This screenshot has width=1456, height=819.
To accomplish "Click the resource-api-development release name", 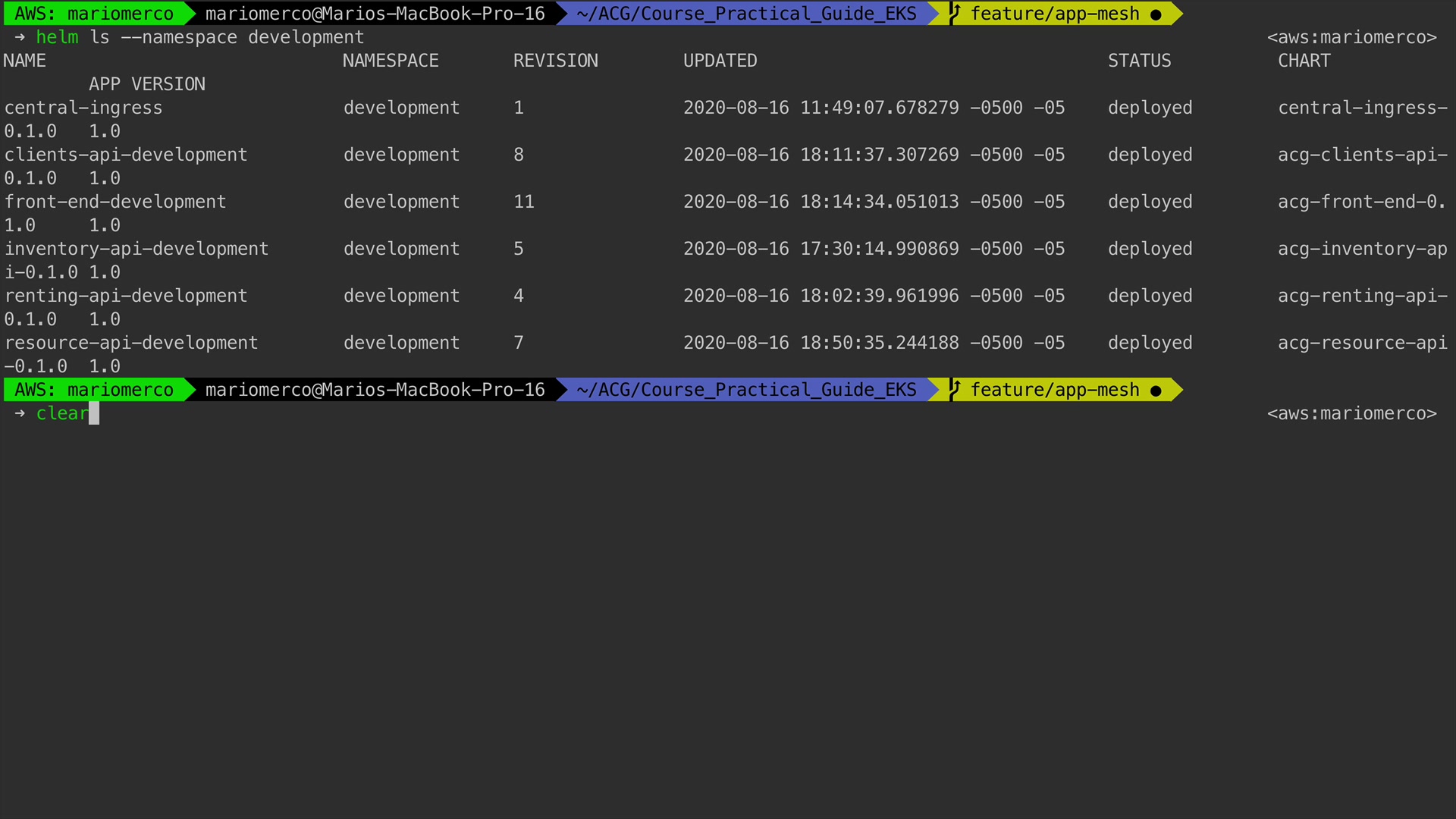I will [131, 343].
